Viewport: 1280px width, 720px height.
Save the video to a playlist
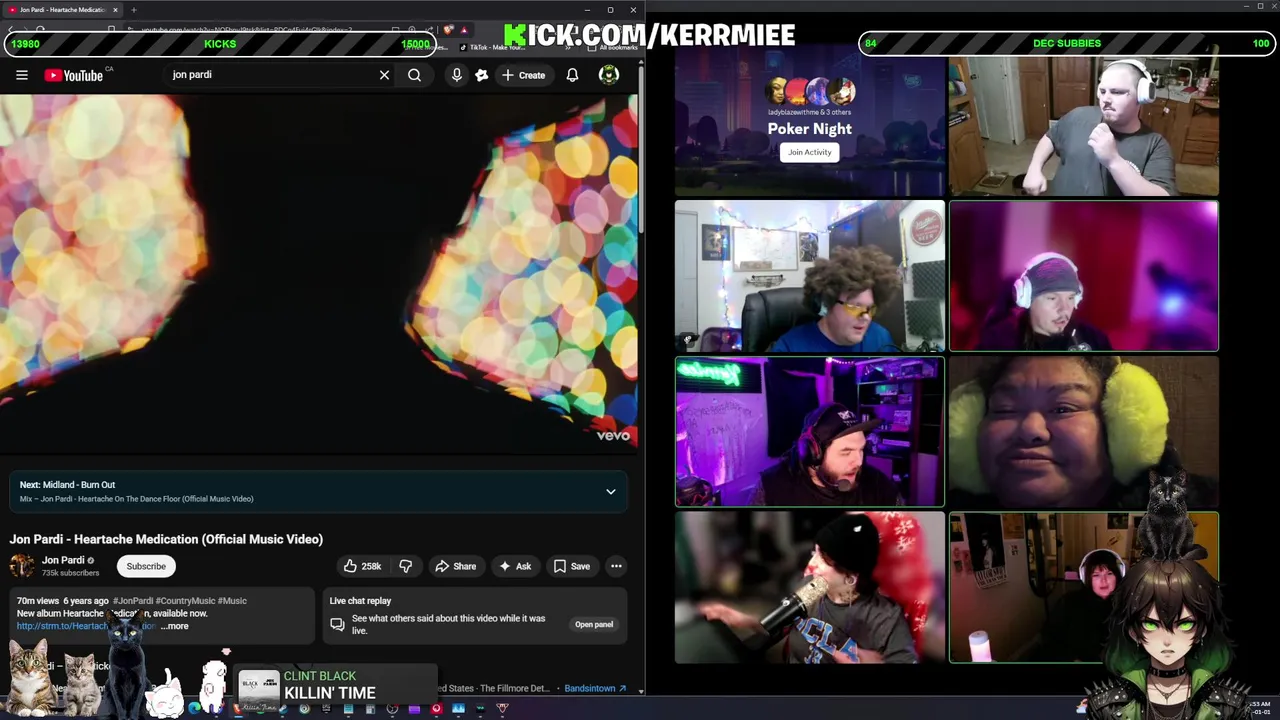pyautogui.click(x=572, y=566)
